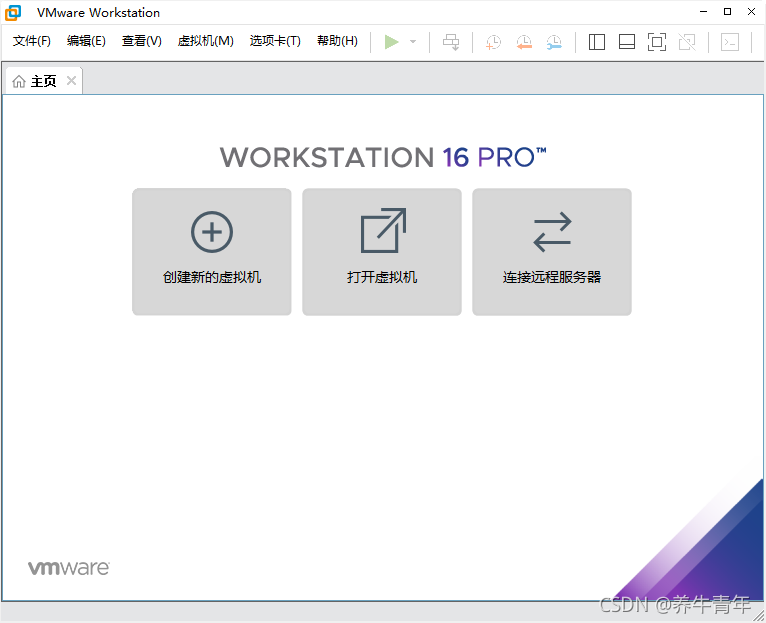This screenshot has height=623, width=766.
Task: Open the 编辑(E) menu
Action: [x=86, y=41]
